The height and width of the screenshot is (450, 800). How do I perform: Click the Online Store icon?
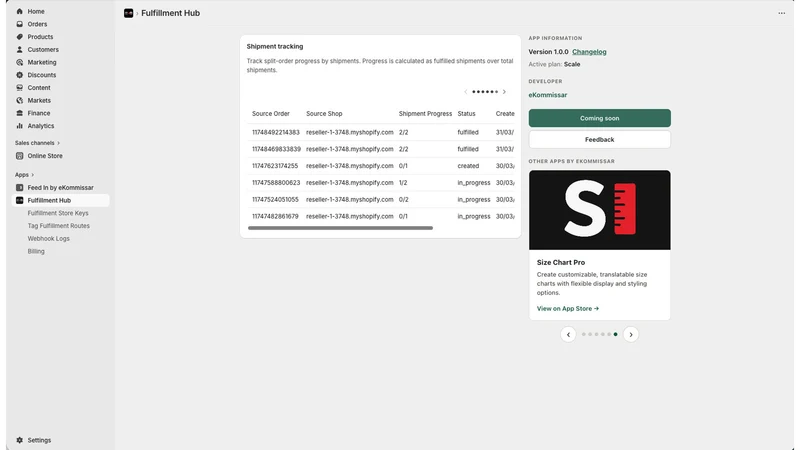tap(19, 156)
